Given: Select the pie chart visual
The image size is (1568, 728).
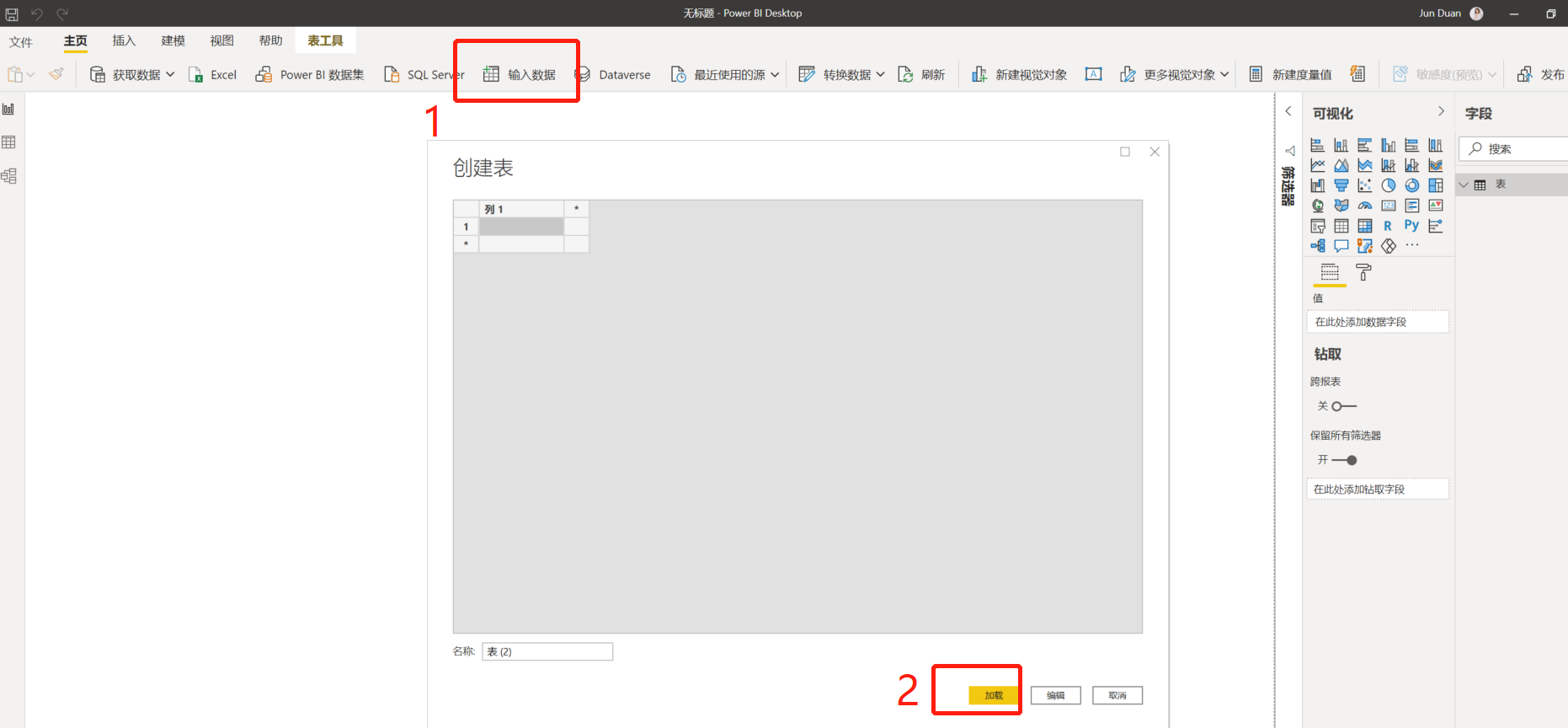Looking at the screenshot, I should (x=1389, y=185).
